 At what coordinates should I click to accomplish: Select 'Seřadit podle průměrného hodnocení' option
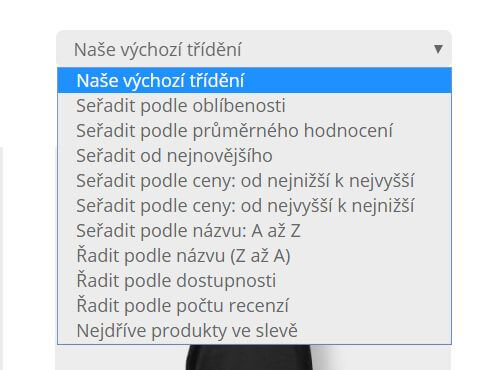tap(254, 131)
